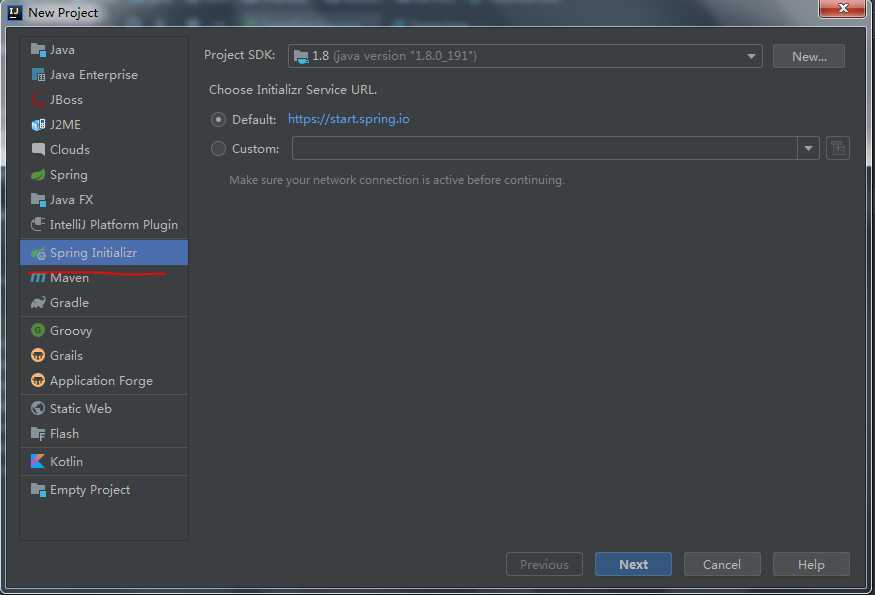Click the IntelliJ Platform Plugin icon
The width and height of the screenshot is (875, 595).
click(38, 224)
